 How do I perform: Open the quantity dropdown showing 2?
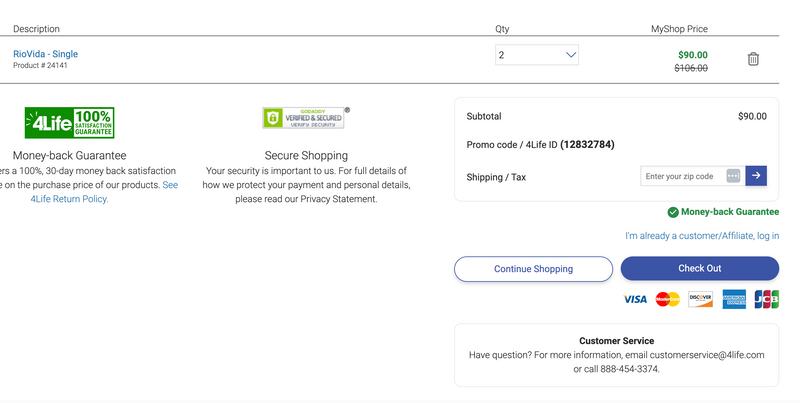coord(537,55)
